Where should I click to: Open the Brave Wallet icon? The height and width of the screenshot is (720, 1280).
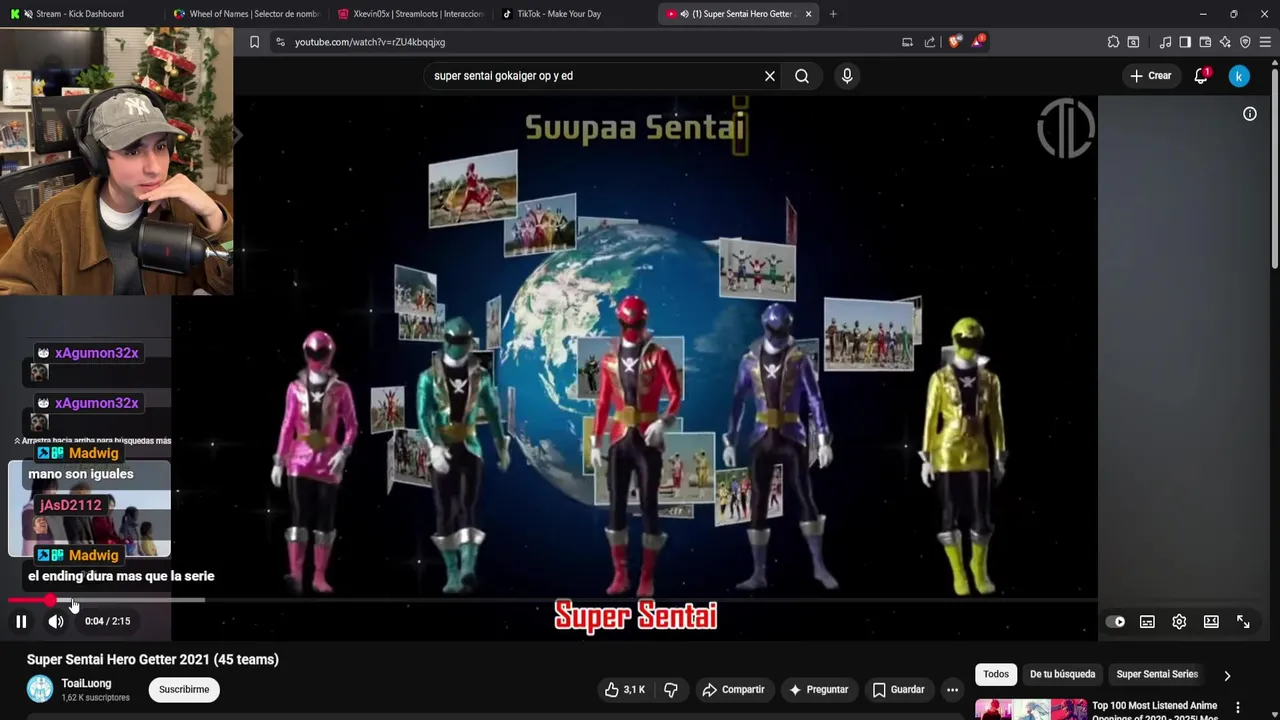(x=1205, y=42)
